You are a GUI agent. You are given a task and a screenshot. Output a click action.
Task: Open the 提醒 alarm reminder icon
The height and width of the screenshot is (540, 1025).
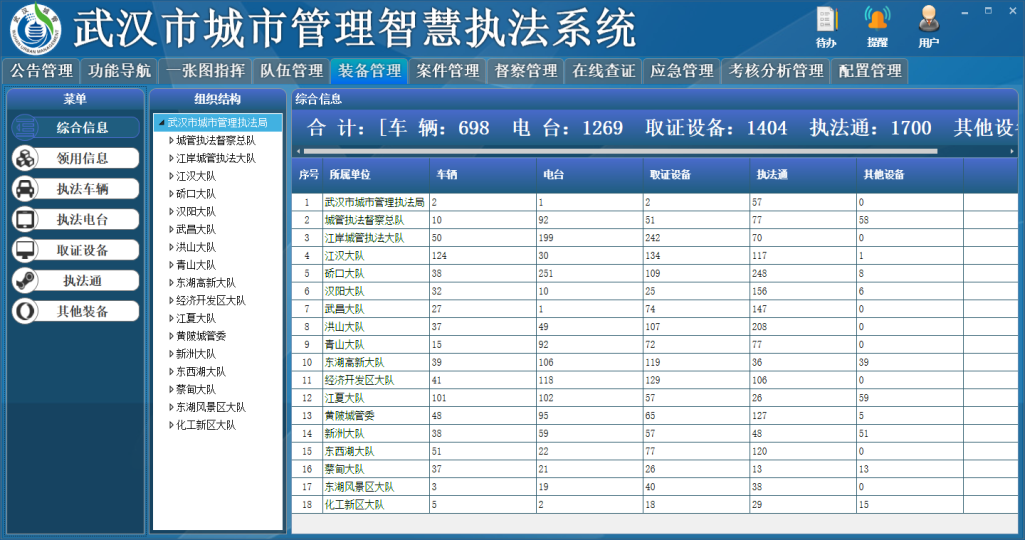877,22
